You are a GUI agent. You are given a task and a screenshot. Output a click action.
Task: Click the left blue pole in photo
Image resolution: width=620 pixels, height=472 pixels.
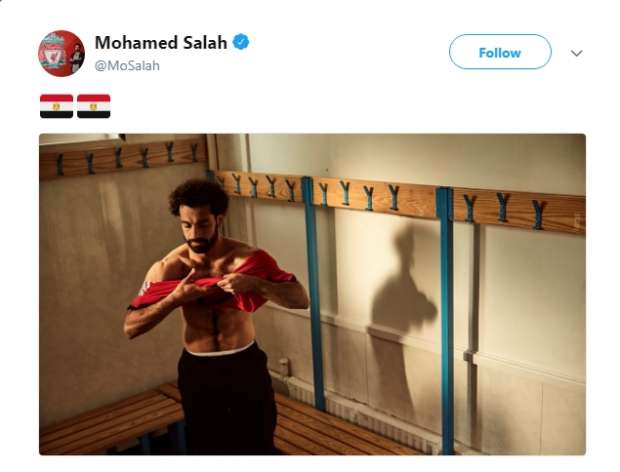(314, 295)
